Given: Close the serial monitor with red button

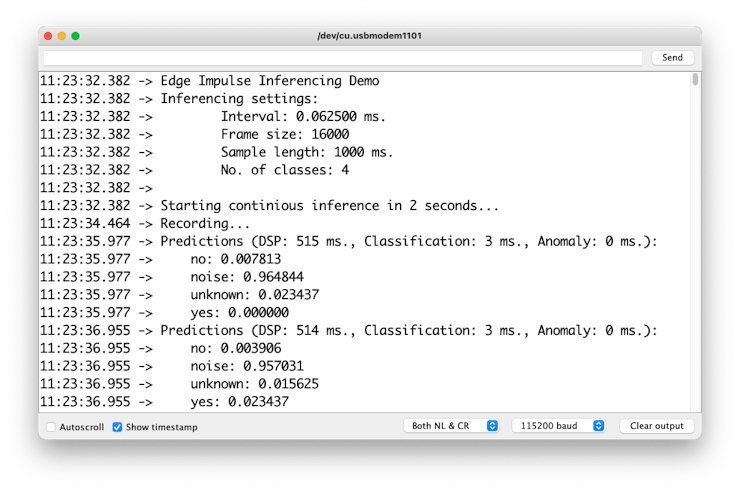Looking at the screenshot, I should 47,36.
